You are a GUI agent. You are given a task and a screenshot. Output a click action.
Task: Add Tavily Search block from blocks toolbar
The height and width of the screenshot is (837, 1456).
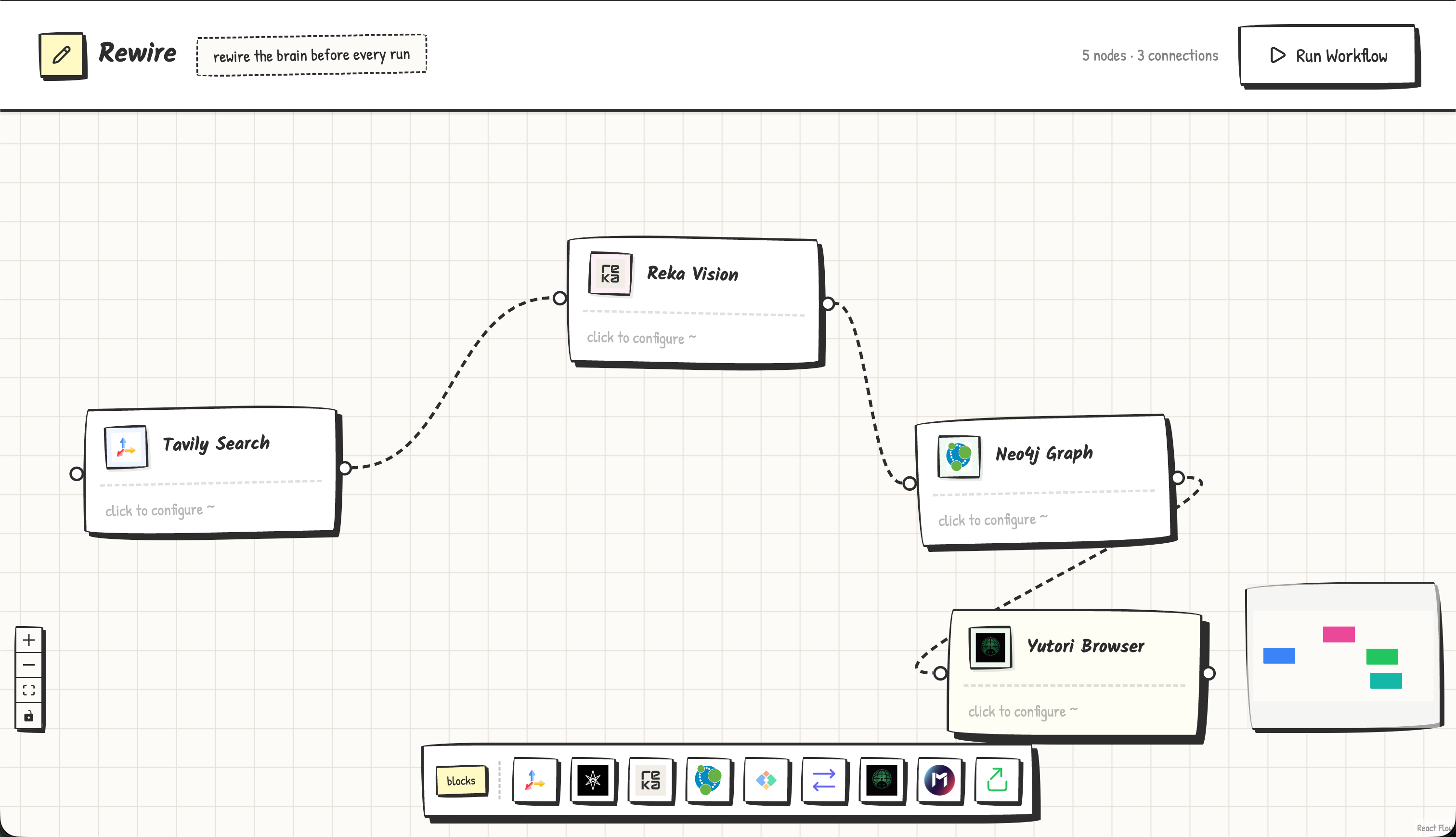click(535, 780)
